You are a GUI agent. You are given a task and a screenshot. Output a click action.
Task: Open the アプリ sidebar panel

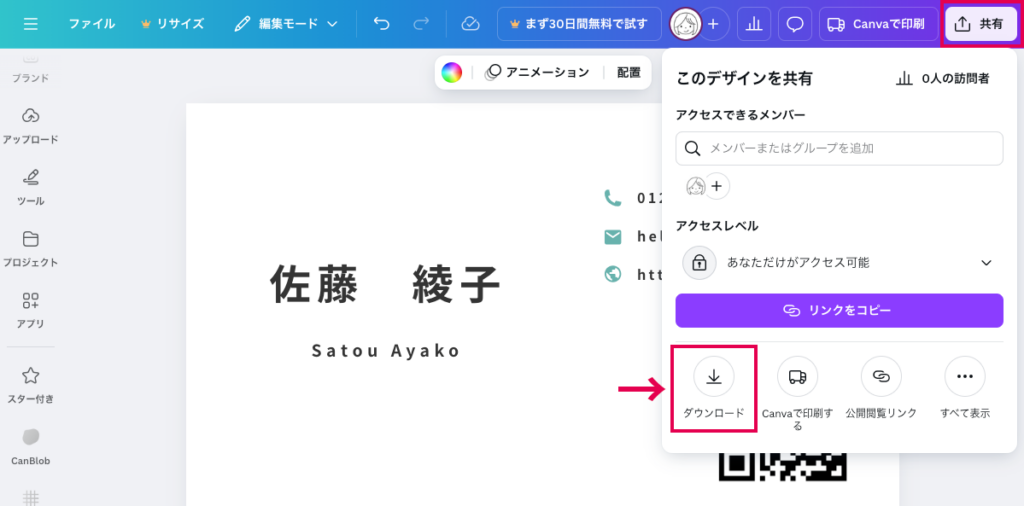[30, 310]
